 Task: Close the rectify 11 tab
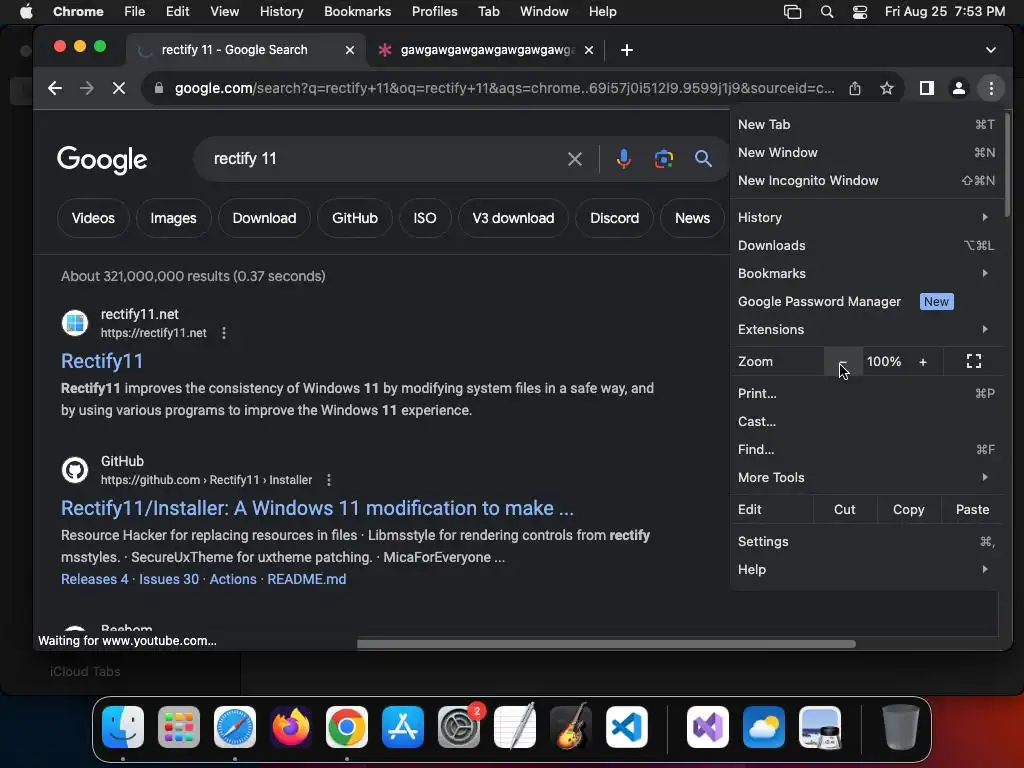coord(350,50)
